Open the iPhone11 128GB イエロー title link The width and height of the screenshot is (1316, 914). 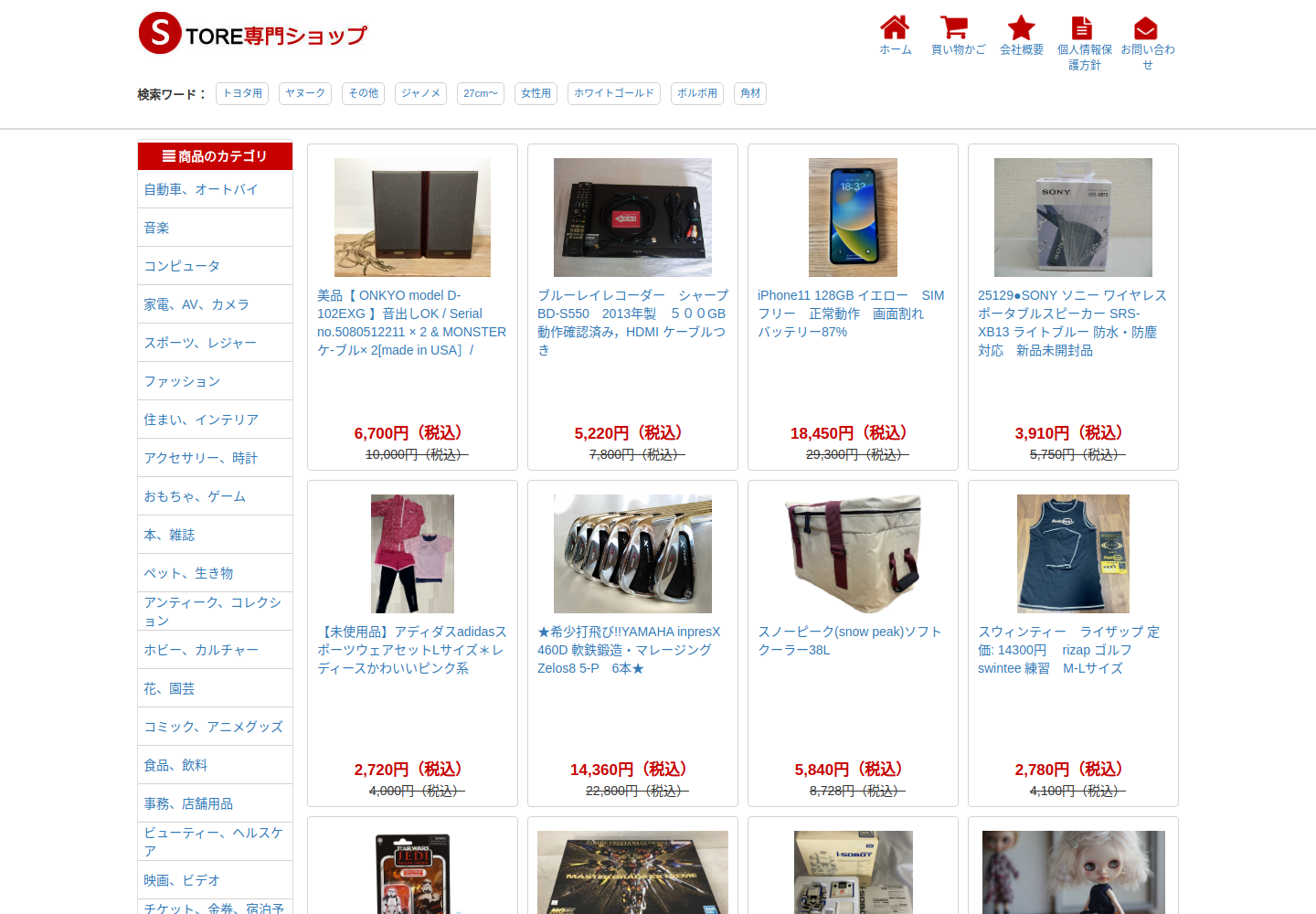853,314
